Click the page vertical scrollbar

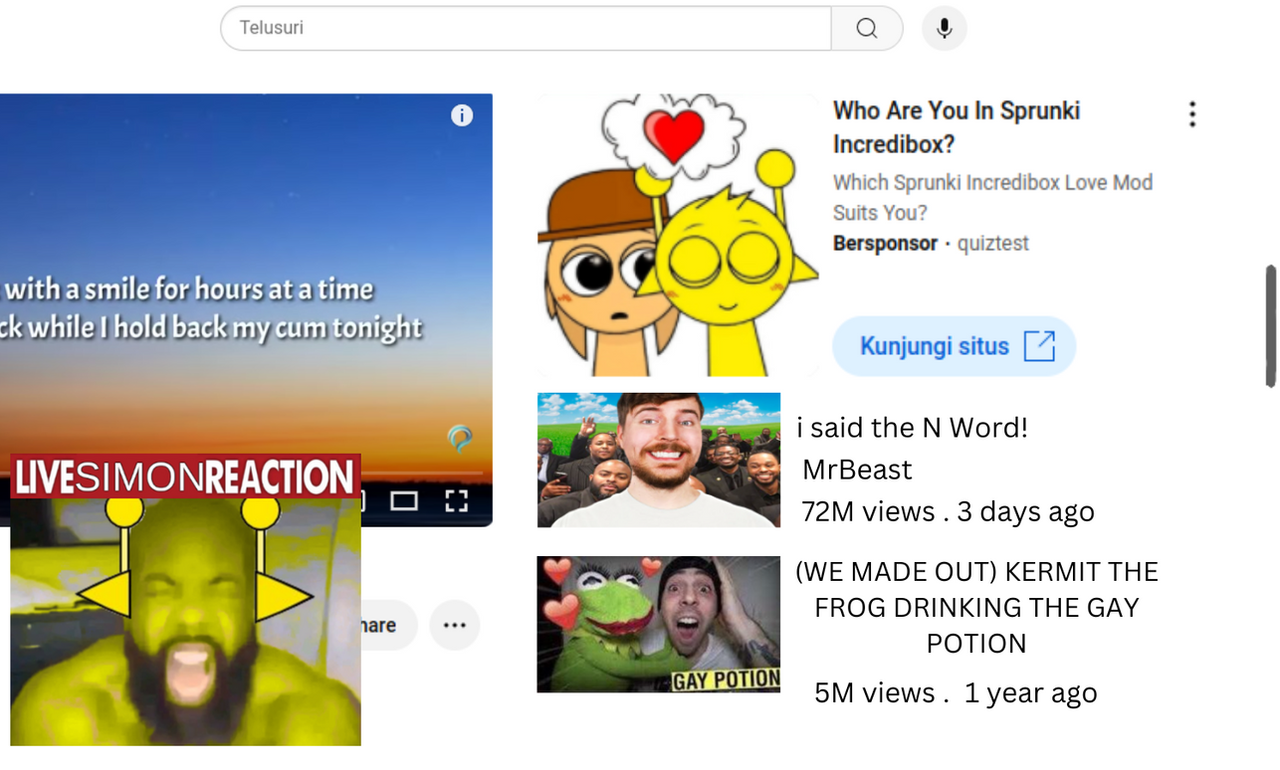(x=1270, y=326)
